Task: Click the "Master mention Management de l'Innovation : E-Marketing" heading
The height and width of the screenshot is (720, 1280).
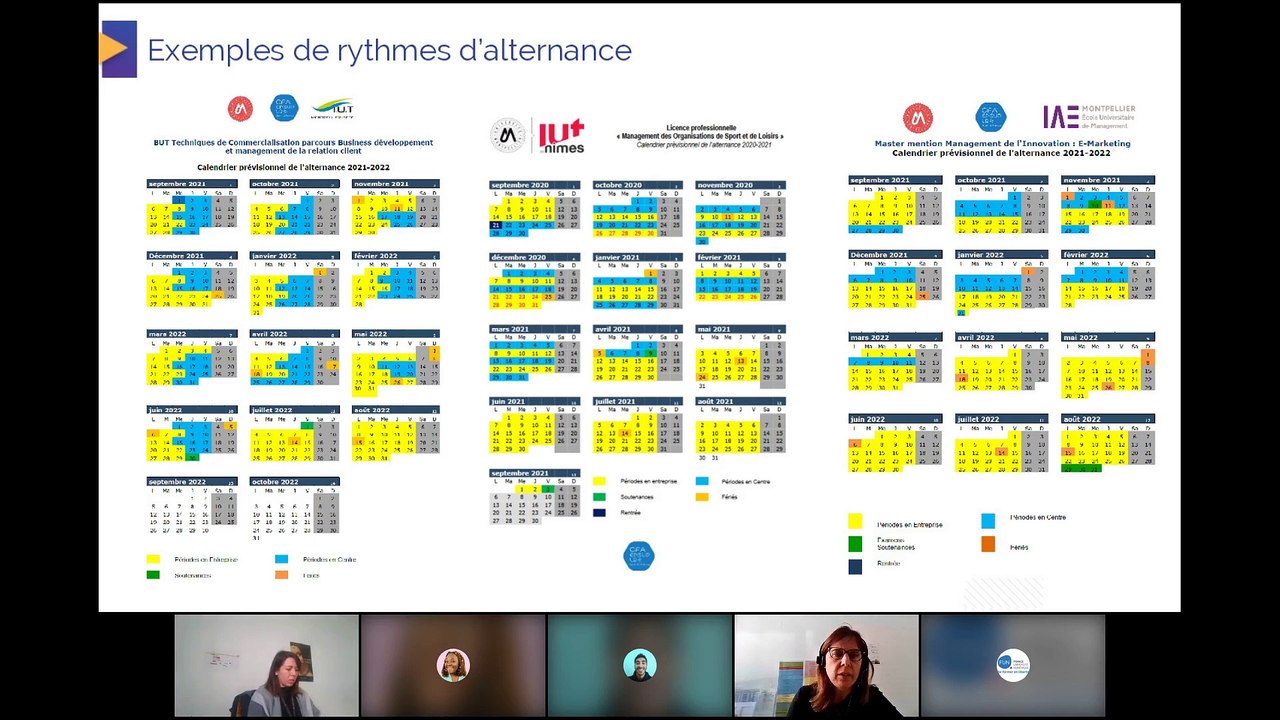Action: pos(1002,143)
